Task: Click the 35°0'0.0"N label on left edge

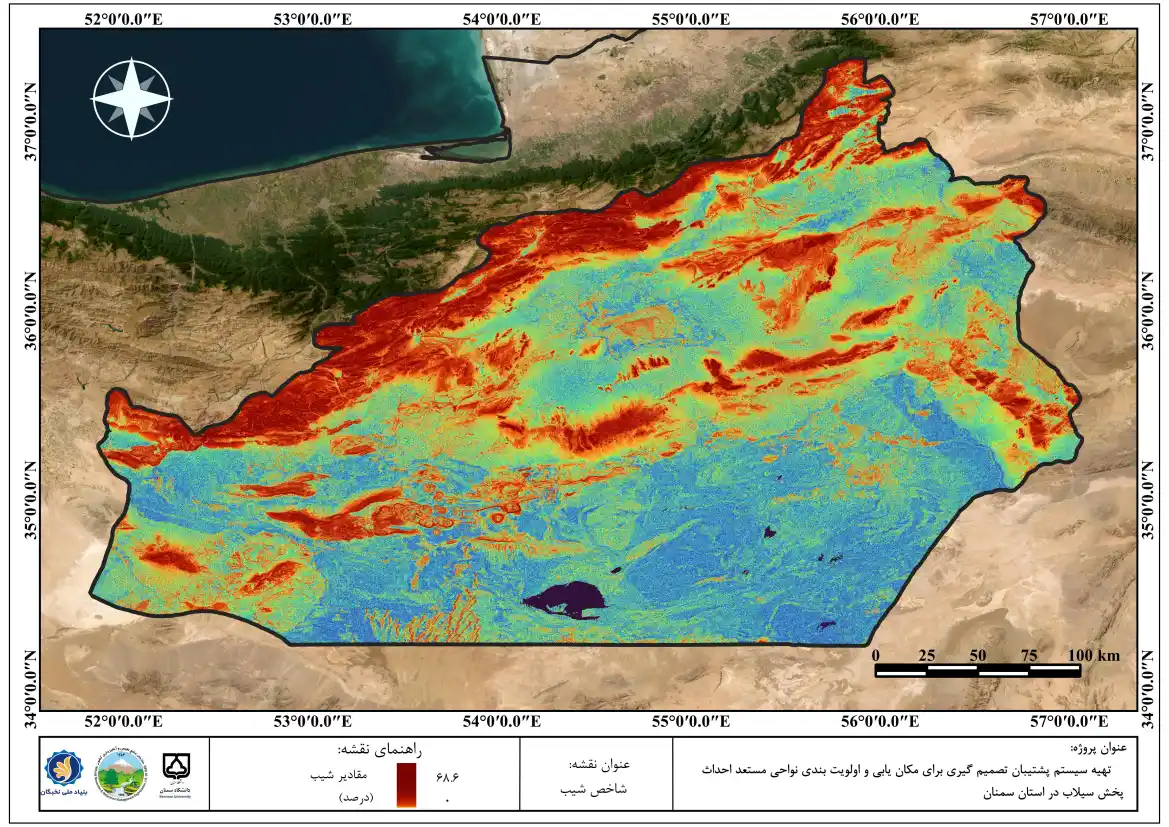Action: pos(30,500)
